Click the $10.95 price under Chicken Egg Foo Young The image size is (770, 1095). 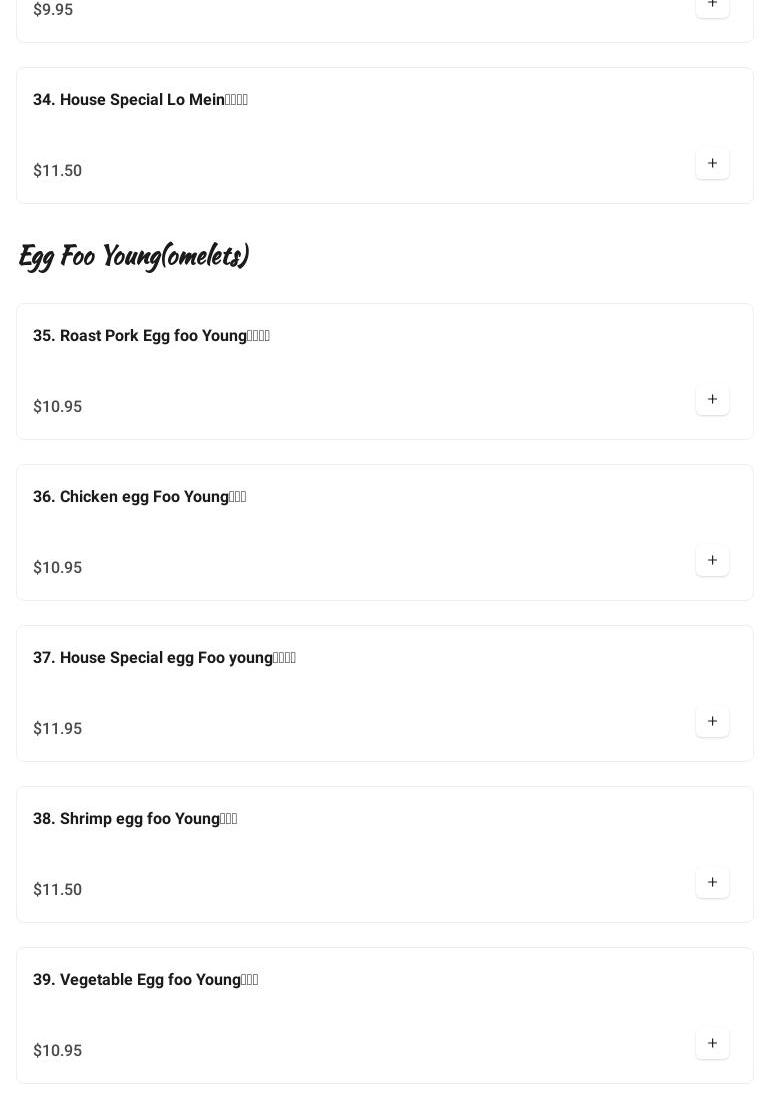click(x=58, y=568)
